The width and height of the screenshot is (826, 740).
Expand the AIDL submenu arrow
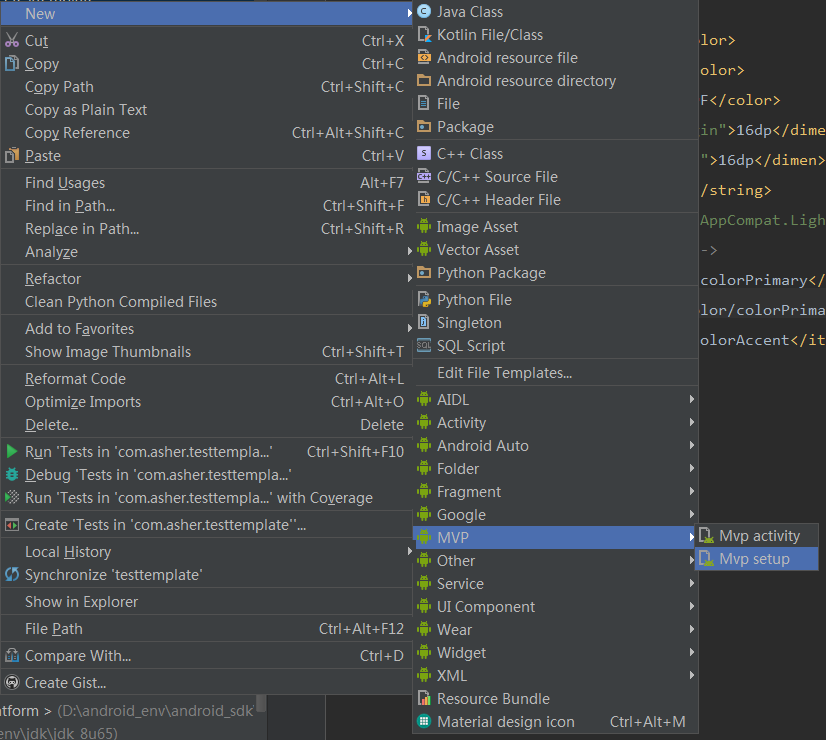(x=692, y=400)
